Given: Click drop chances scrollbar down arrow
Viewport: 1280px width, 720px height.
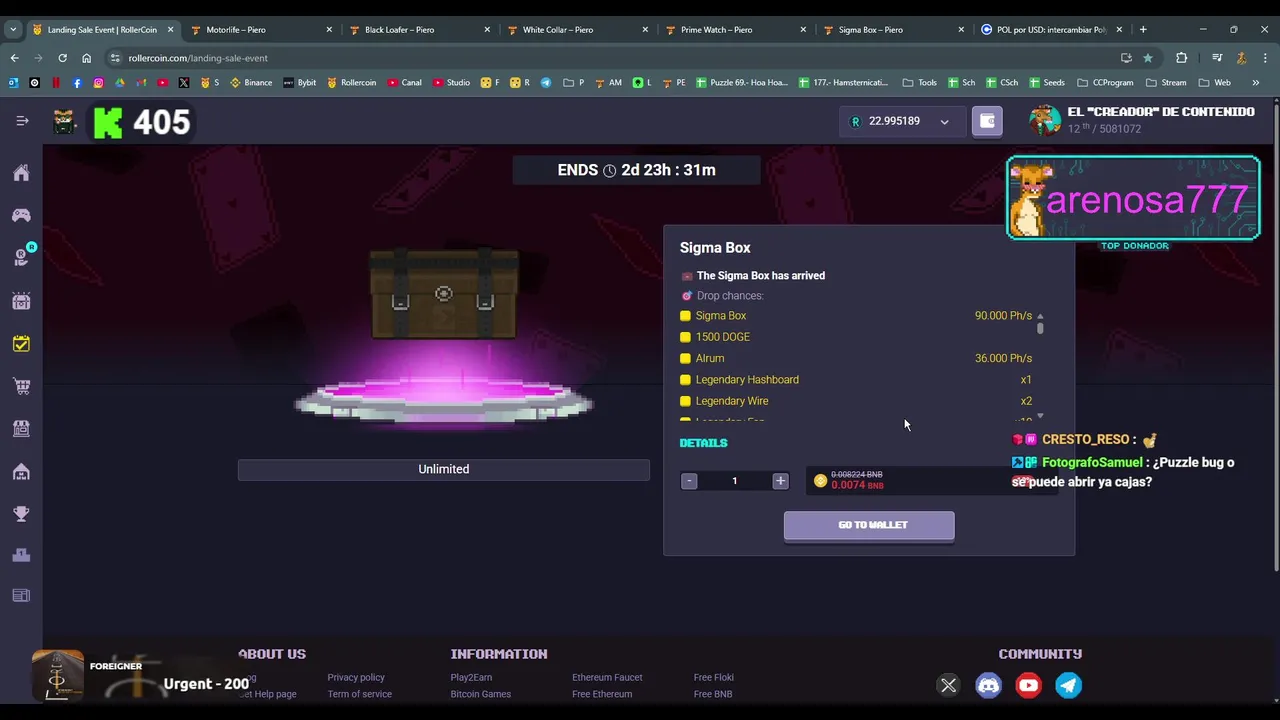Looking at the screenshot, I should (x=1040, y=416).
